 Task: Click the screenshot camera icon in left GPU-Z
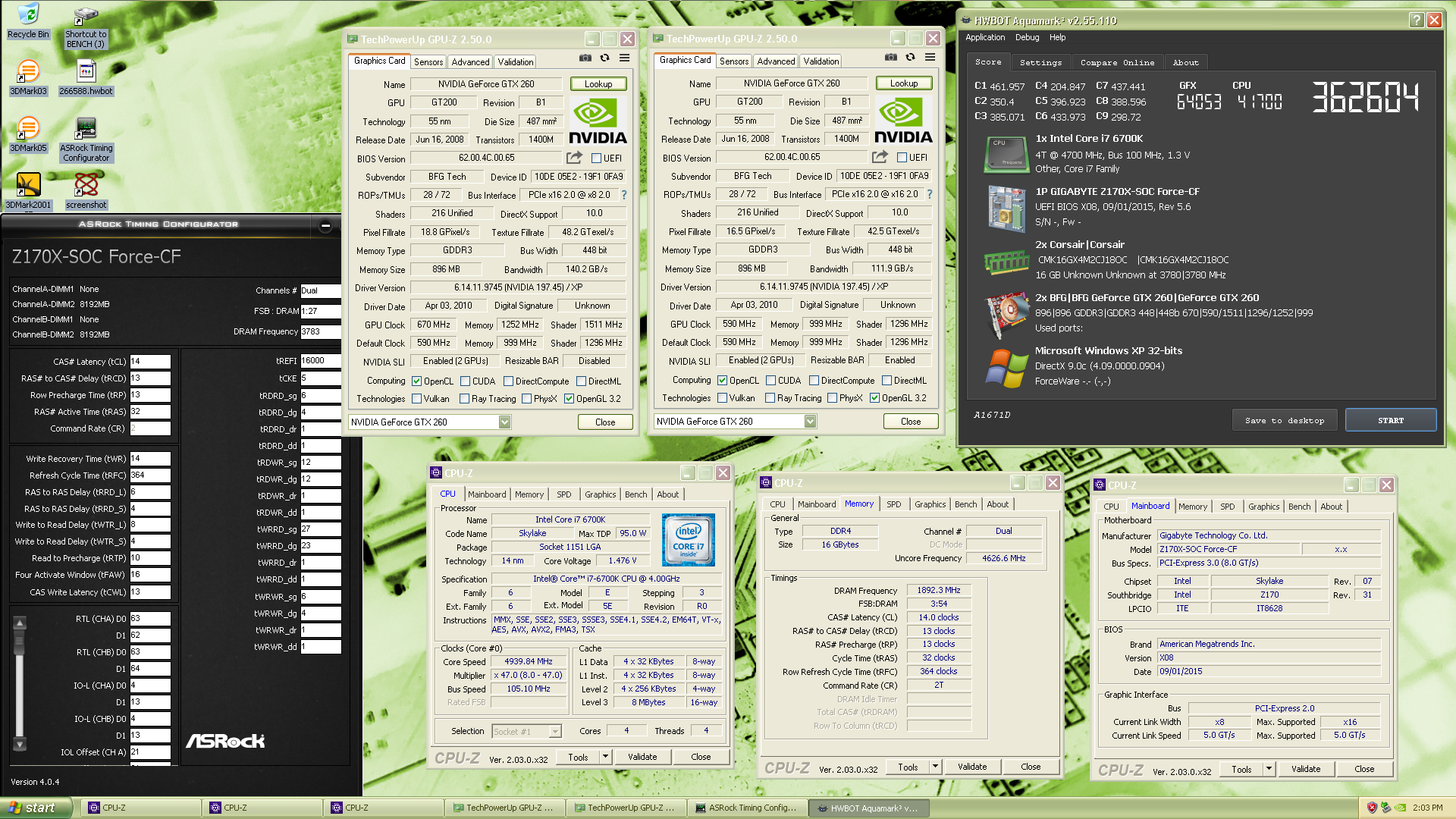pyautogui.click(x=585, y=58)
